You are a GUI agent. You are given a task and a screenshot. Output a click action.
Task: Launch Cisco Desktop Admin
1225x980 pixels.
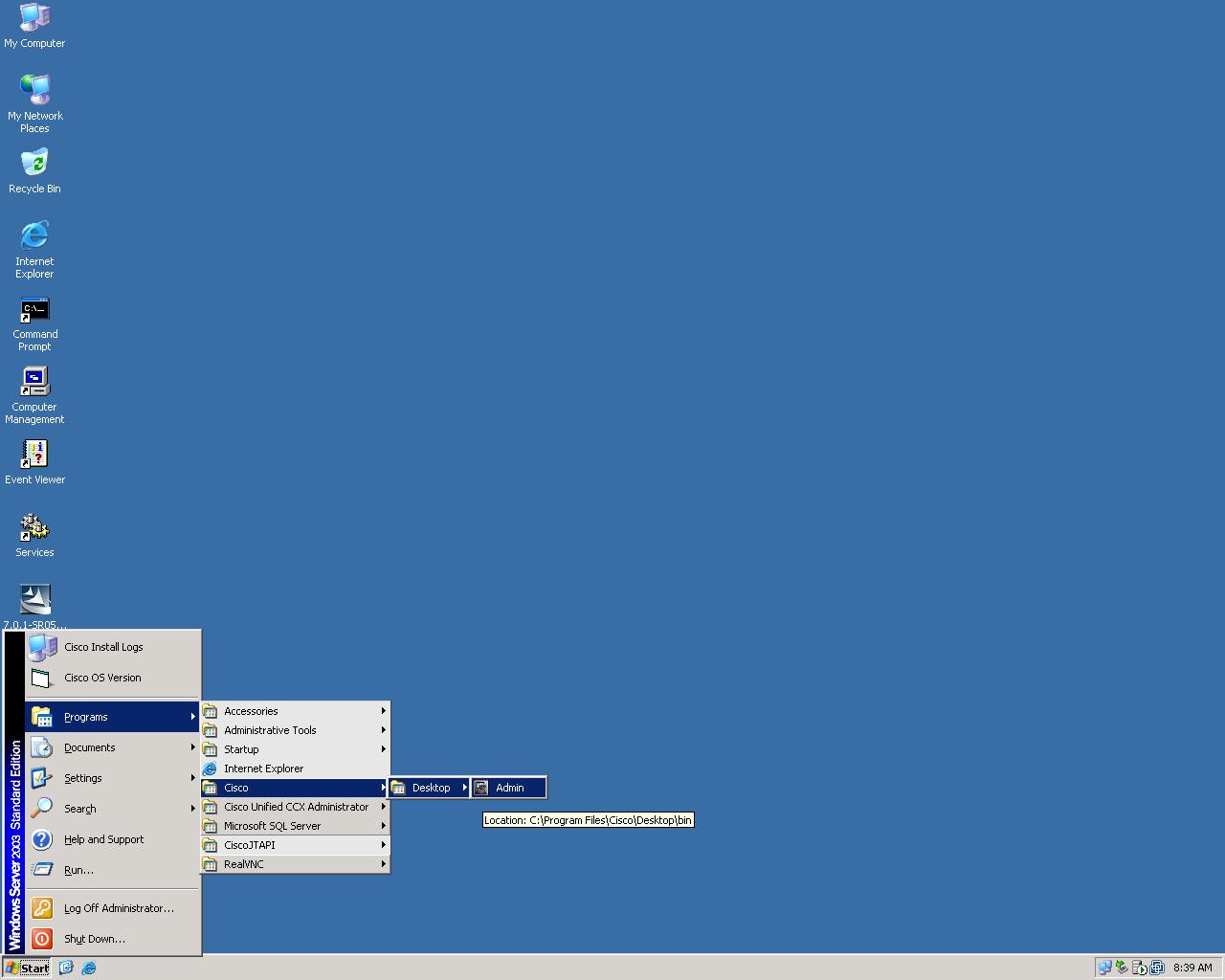(509, 788)
